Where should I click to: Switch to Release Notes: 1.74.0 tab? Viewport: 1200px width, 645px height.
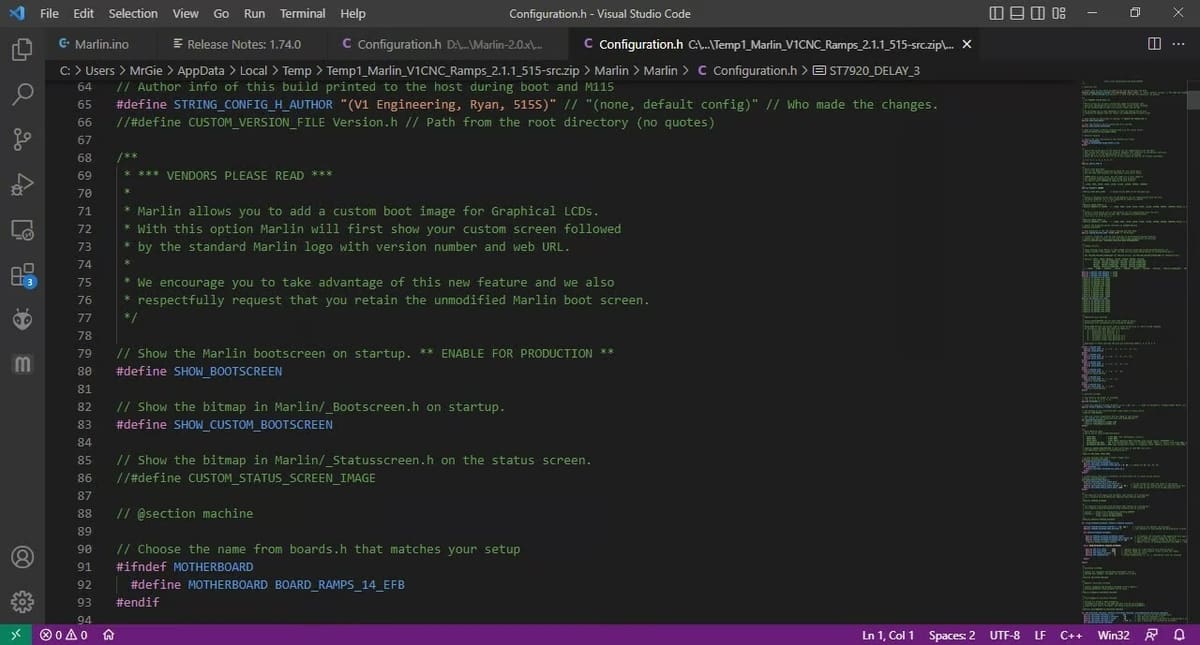(x=243, y=44)
